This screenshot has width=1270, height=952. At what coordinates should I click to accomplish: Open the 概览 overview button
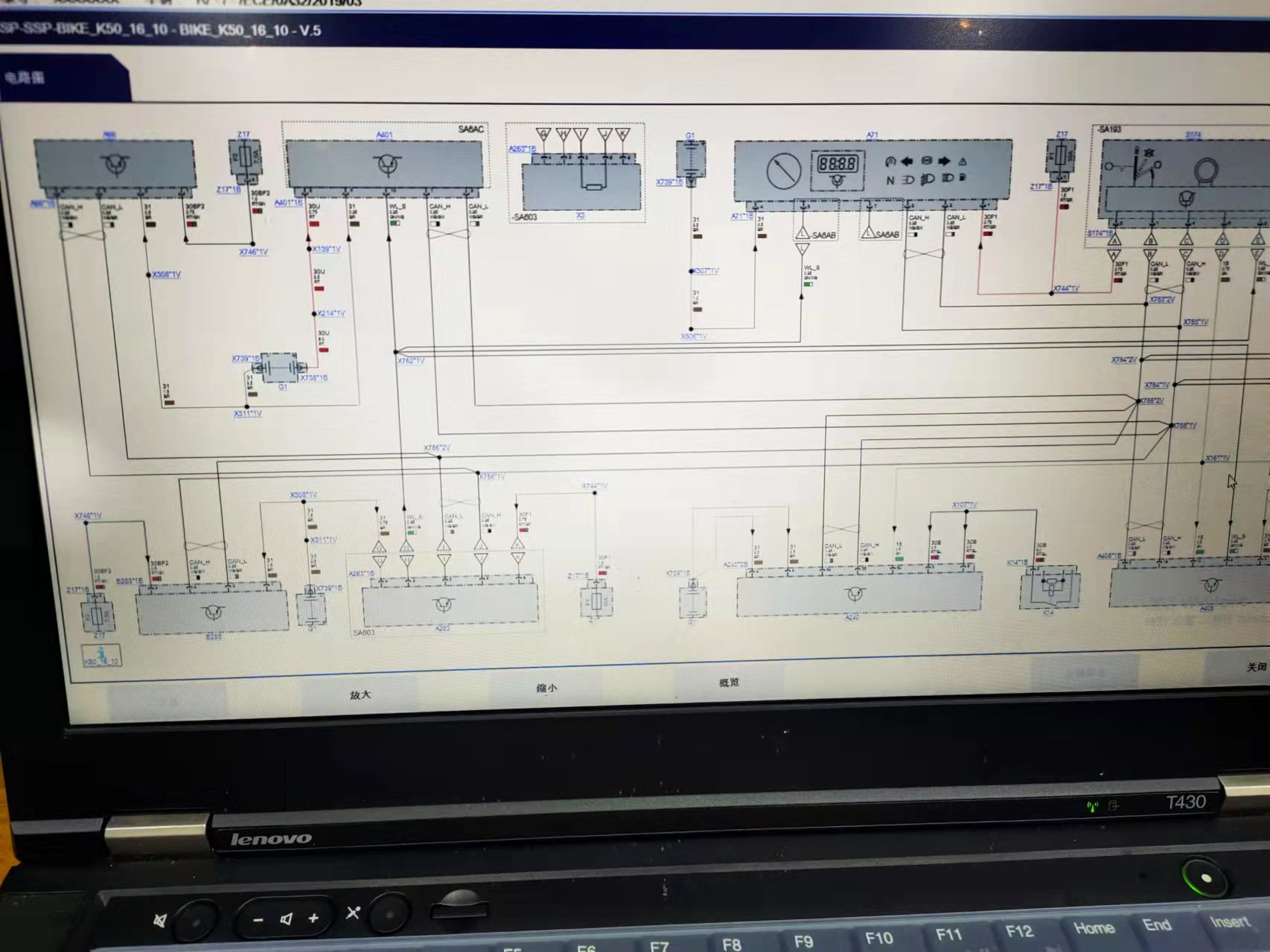[x=729, y=683]
